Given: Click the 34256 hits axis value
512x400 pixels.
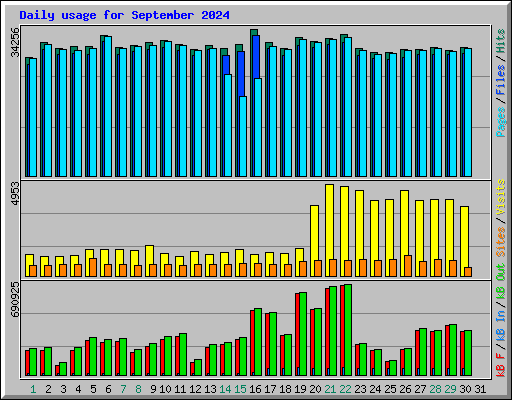Looking at the screenshot, I should tap(15, 42).
